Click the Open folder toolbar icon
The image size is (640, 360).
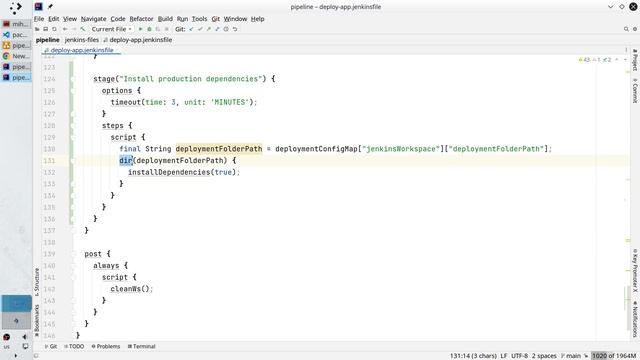coord(37,29)
